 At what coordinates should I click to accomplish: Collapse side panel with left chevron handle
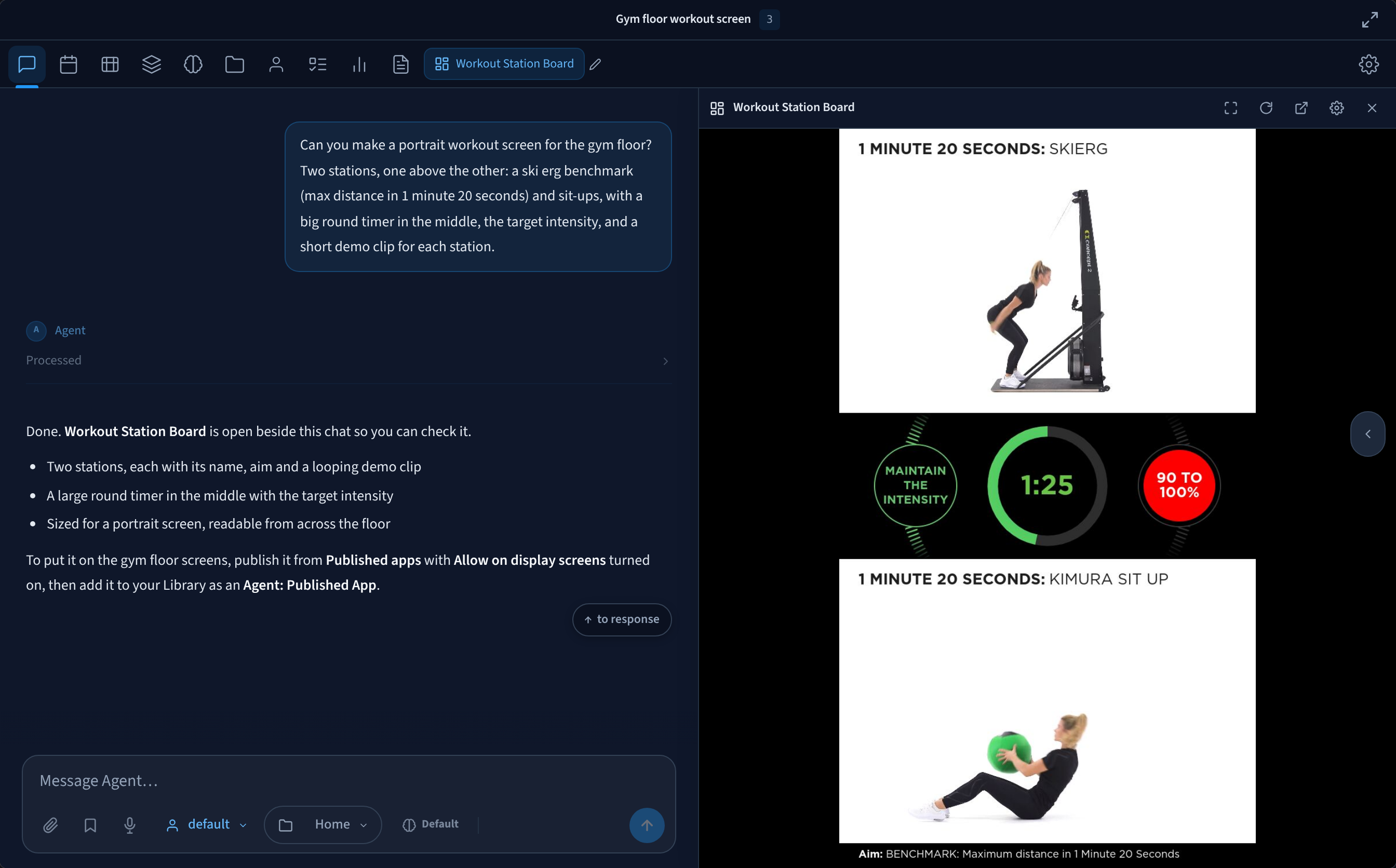click(1367, 434)
